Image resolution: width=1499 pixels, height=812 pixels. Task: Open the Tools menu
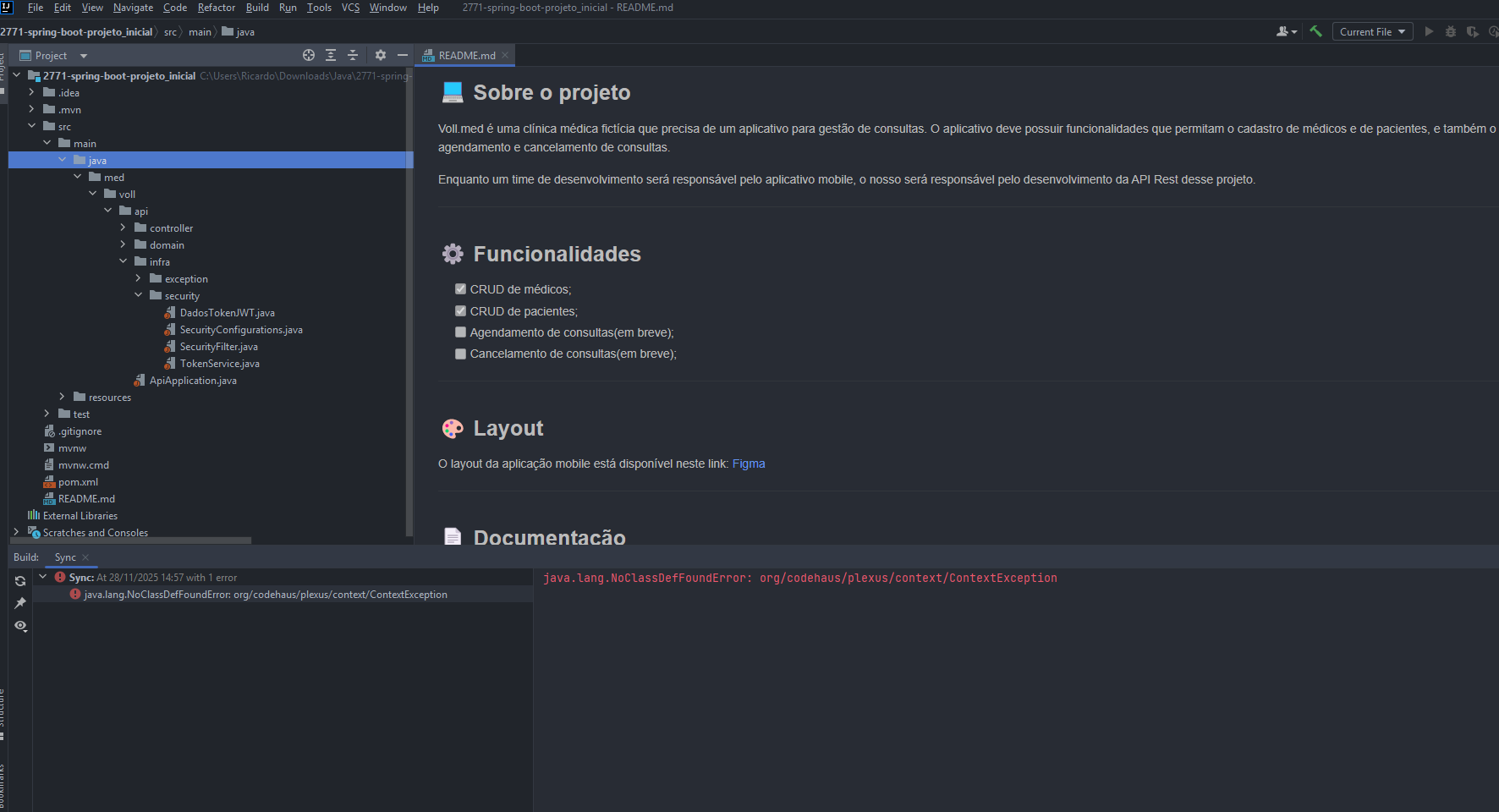(319, 8)
